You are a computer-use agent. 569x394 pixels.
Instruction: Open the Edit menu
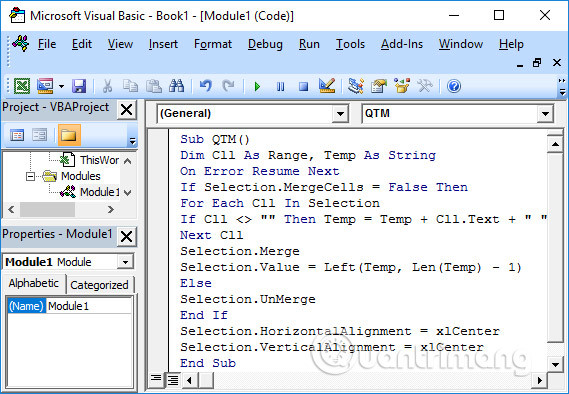tap(82, 44)
